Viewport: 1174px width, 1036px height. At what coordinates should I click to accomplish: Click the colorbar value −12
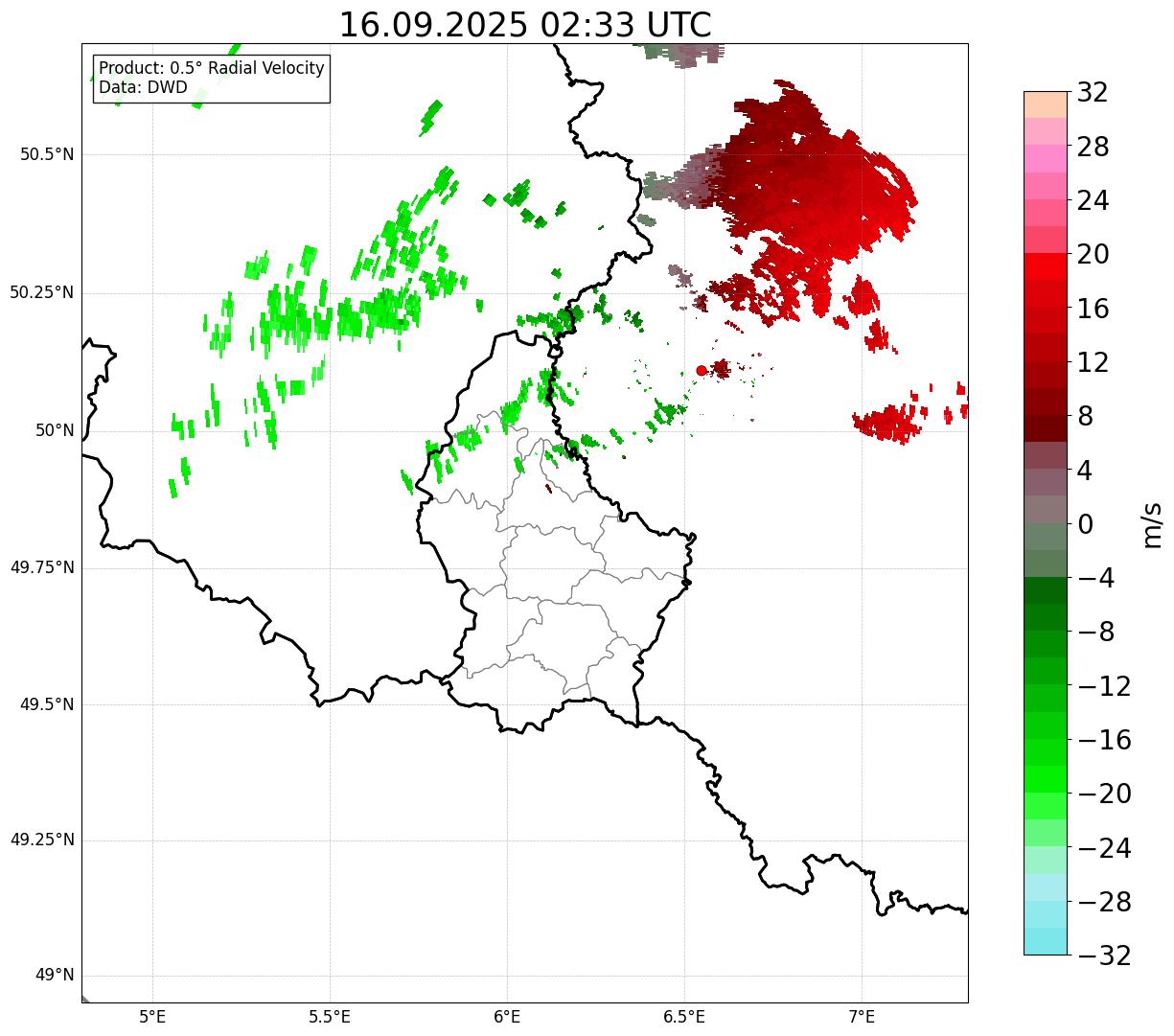(x=1104, y=686)
